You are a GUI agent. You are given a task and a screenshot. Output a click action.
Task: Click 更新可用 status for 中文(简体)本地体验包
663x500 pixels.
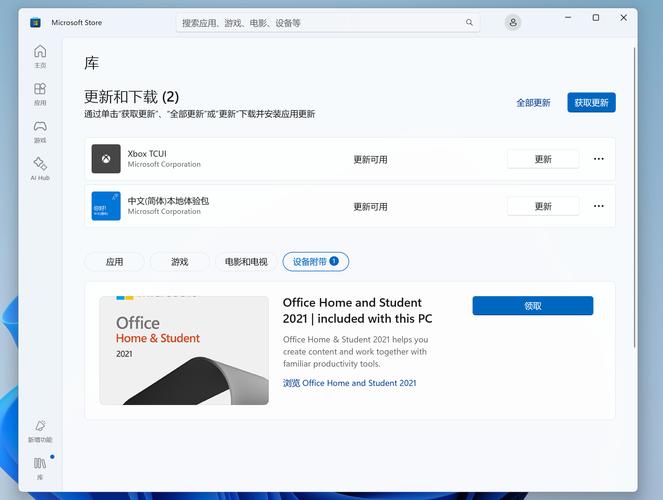[370, 207]
